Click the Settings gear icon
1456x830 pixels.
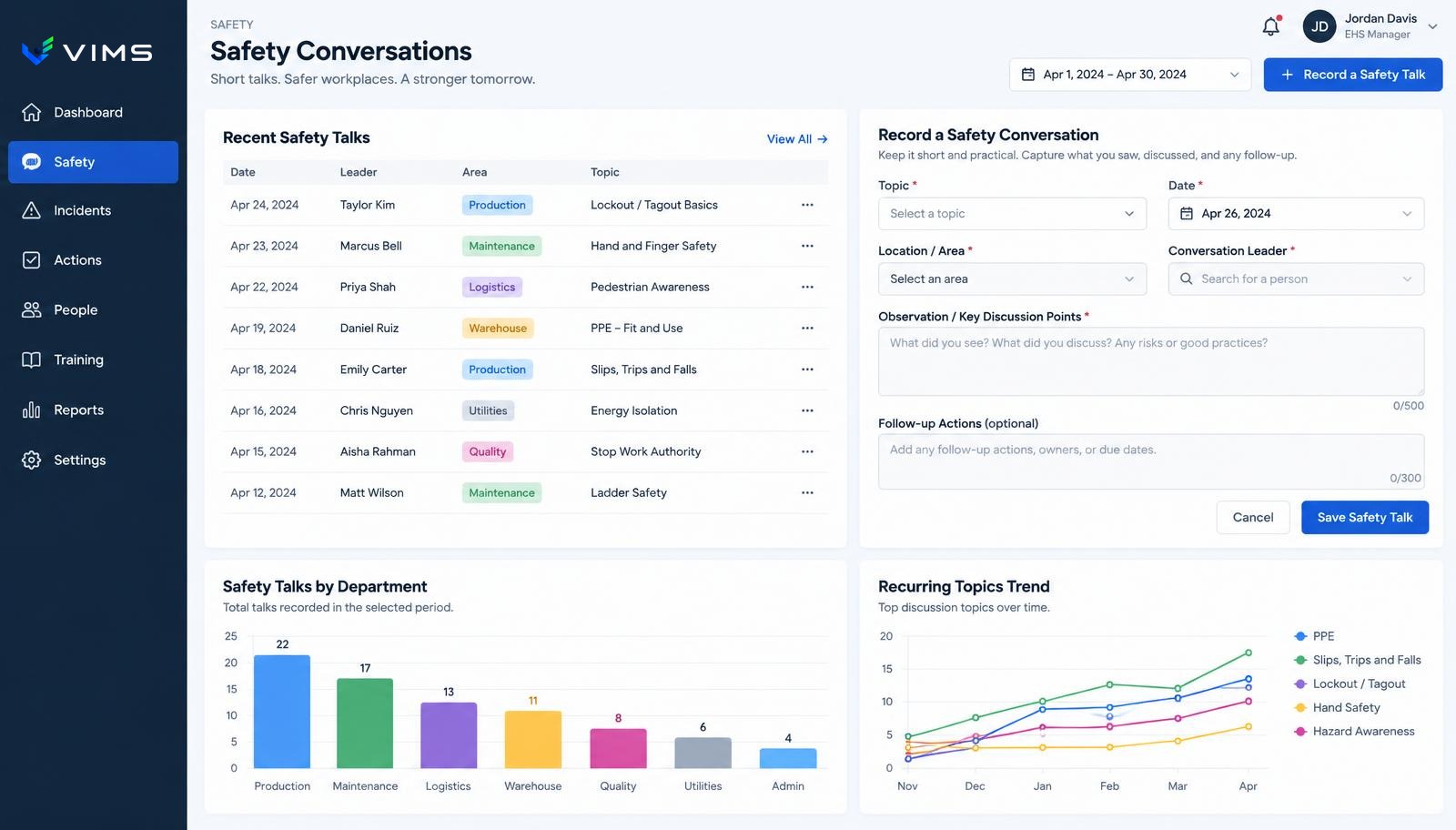click(x=32, y=460)
